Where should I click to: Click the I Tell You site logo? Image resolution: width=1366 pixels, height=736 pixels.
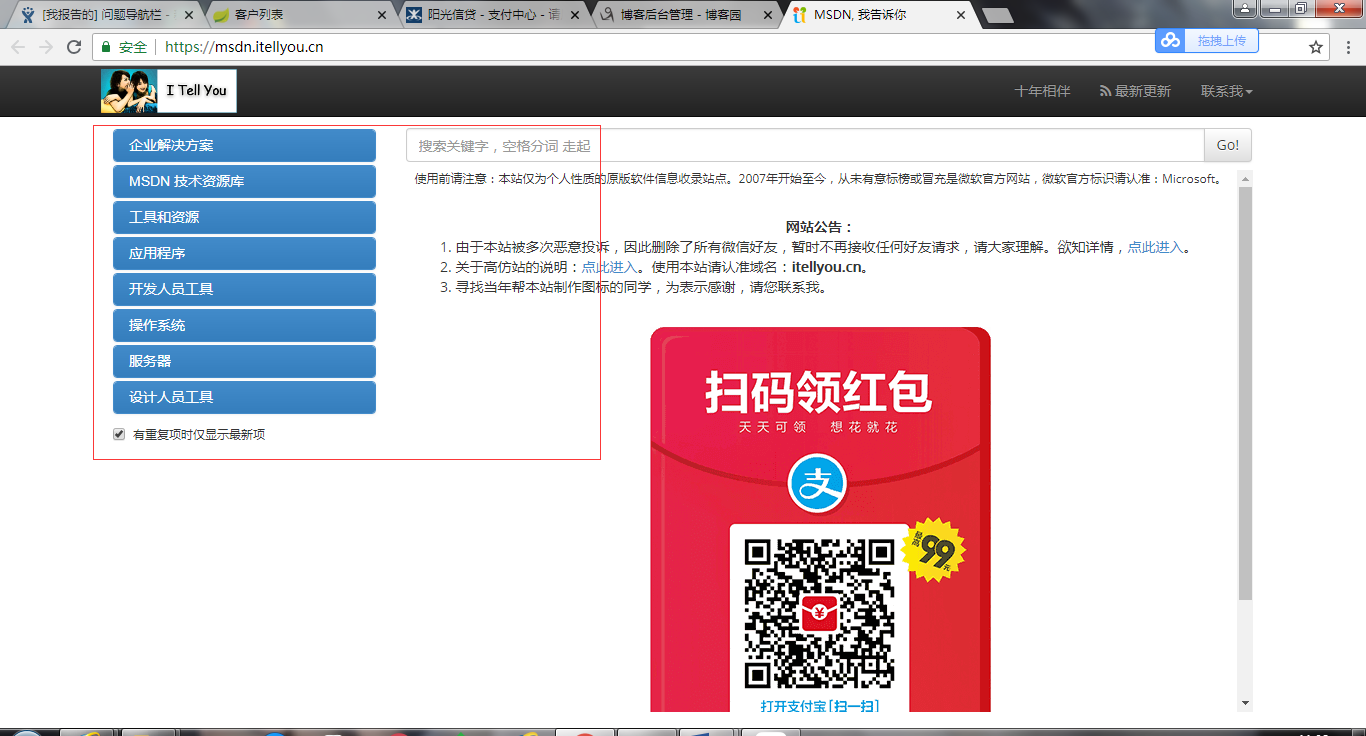pyautogui.click(x=168, y=90)
